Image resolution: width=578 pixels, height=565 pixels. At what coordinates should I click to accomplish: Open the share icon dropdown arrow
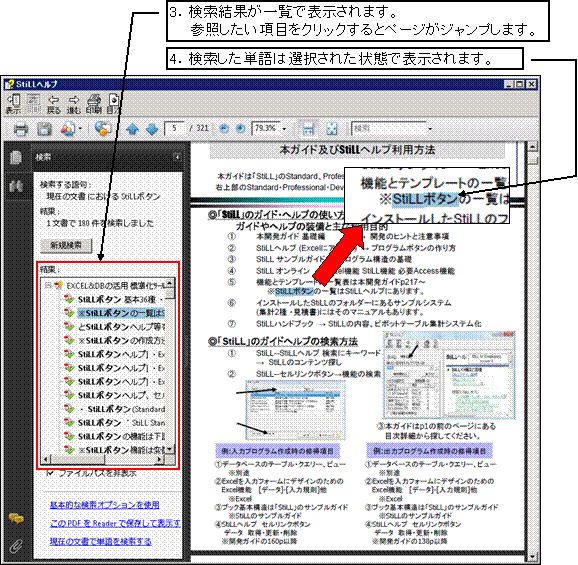(80, 129)
